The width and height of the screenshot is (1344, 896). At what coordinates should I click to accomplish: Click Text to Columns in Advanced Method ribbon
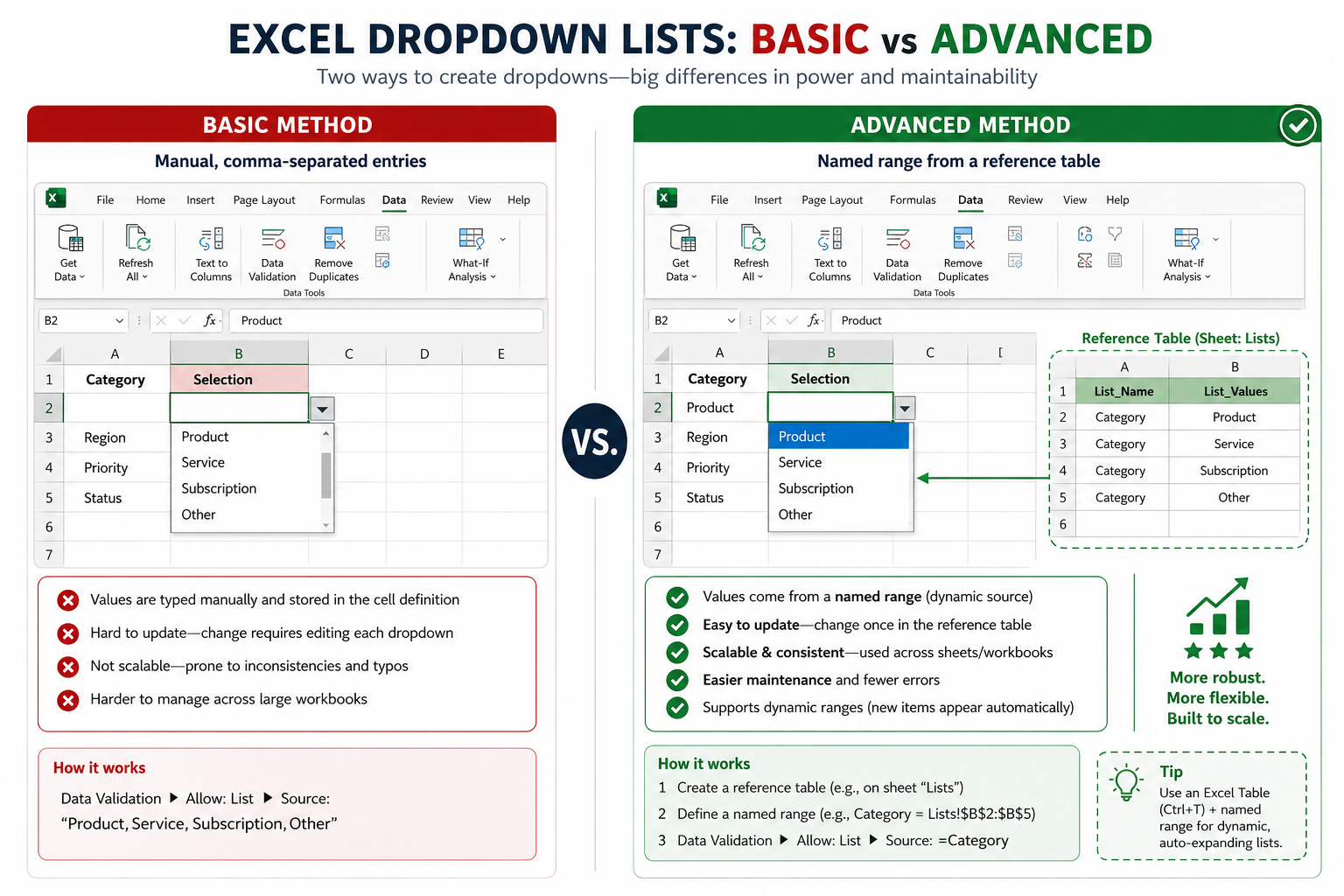click(829, 254)
